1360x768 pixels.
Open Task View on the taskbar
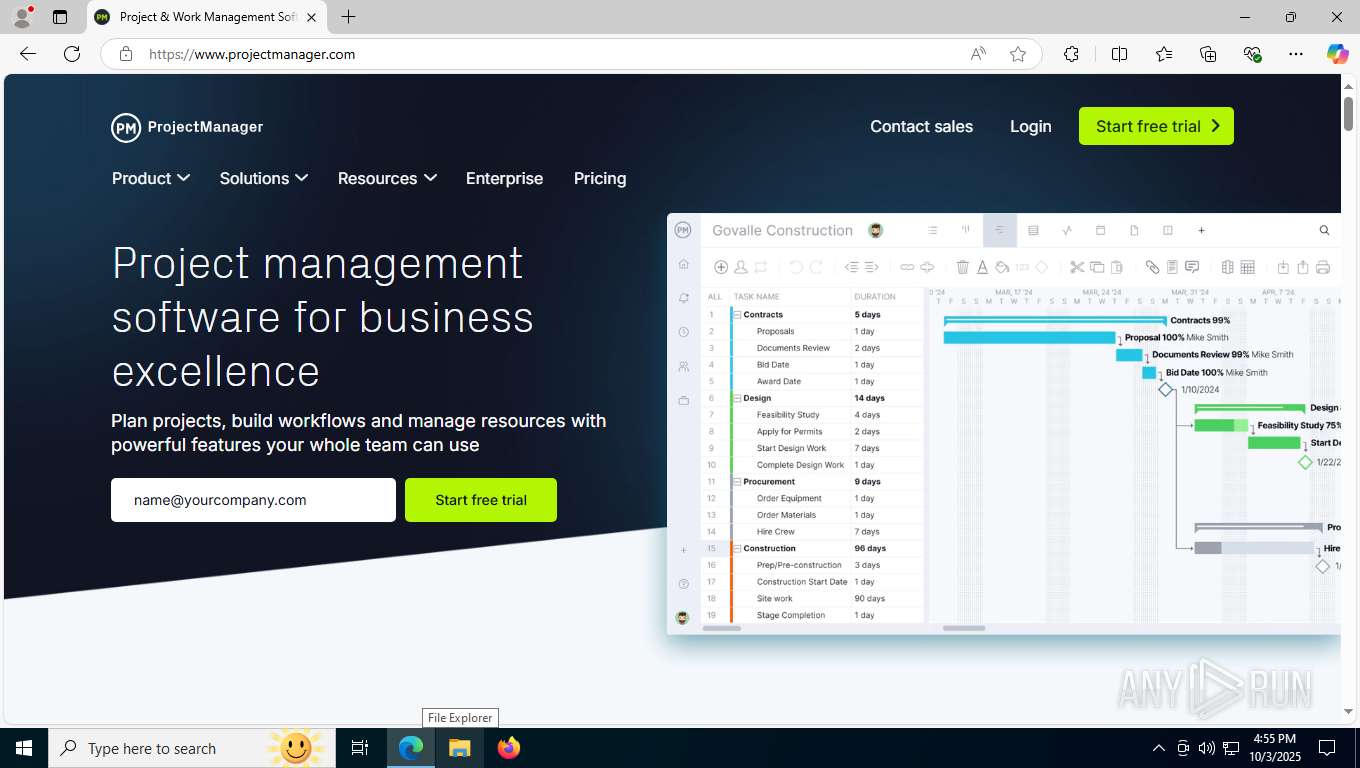click(x=360, y=748)
